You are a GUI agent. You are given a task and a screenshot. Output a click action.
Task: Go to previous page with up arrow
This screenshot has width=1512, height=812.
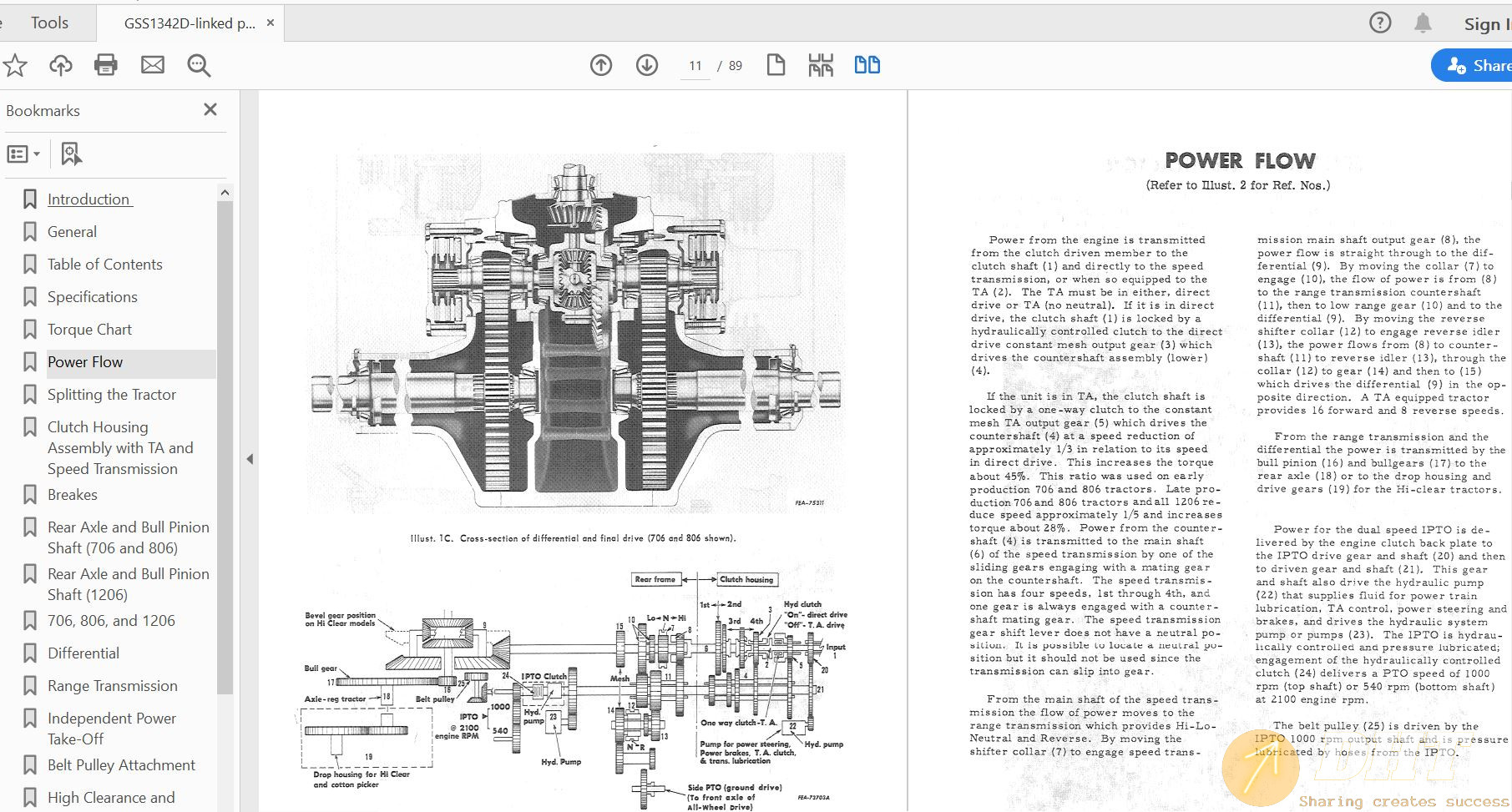point(601,65)
